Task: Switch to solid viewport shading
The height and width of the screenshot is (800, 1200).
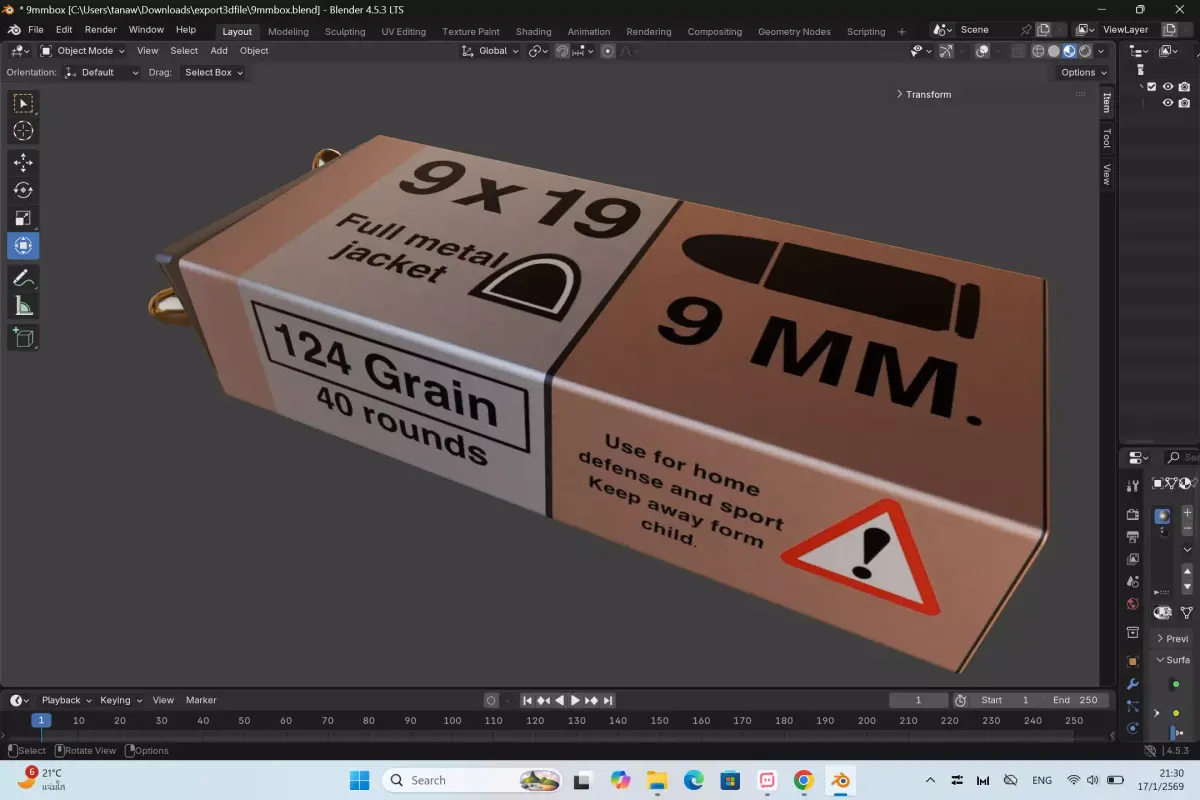Action: coord(1054,51)
